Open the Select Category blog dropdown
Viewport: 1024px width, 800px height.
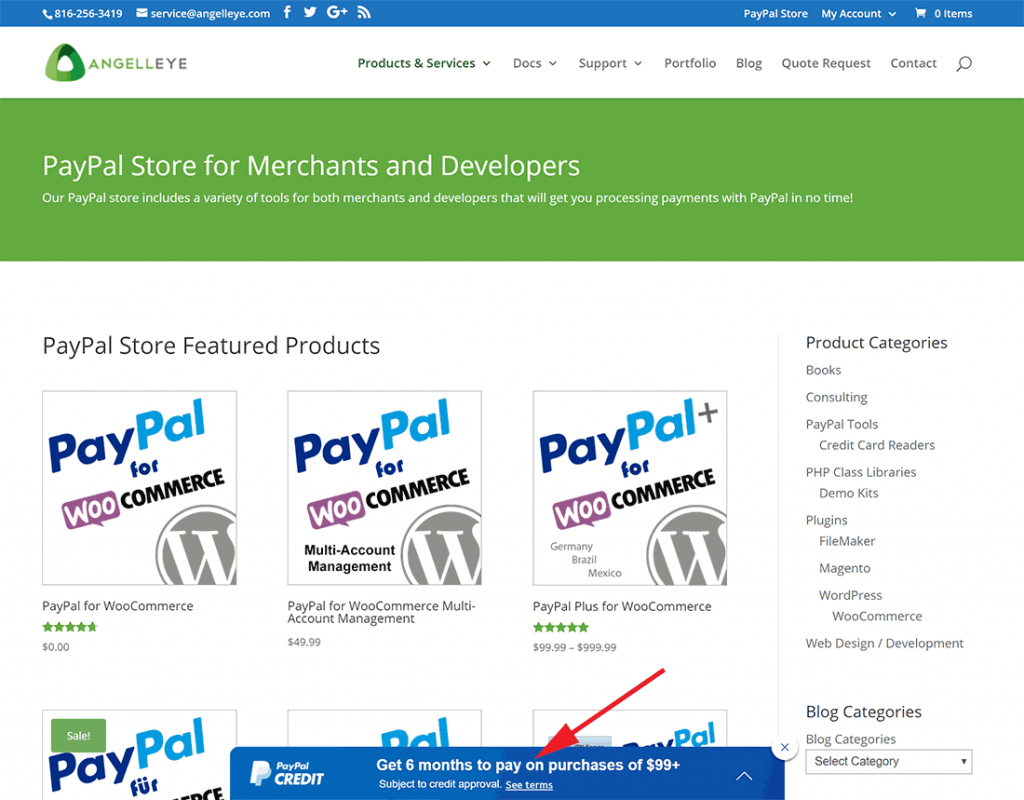(x=888, y=761)
